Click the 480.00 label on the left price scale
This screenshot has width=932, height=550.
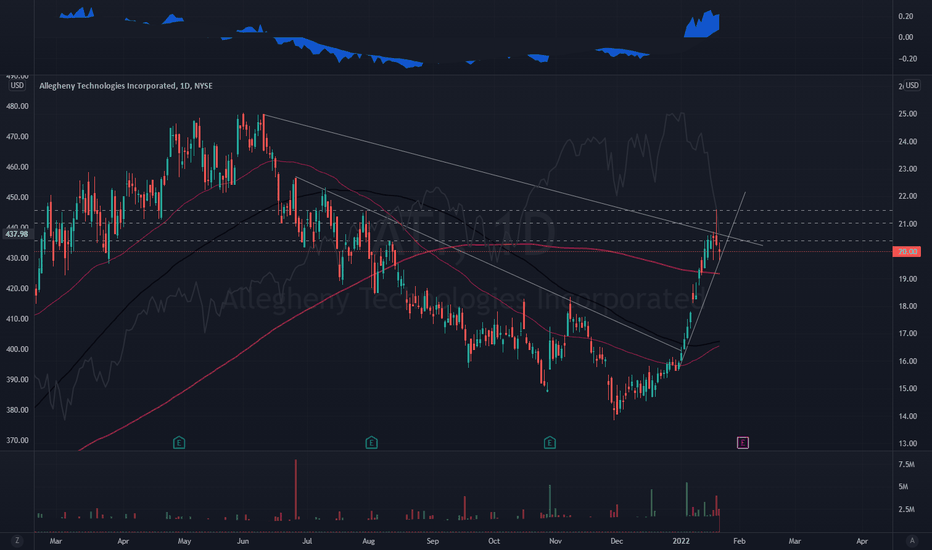point(17,106)
